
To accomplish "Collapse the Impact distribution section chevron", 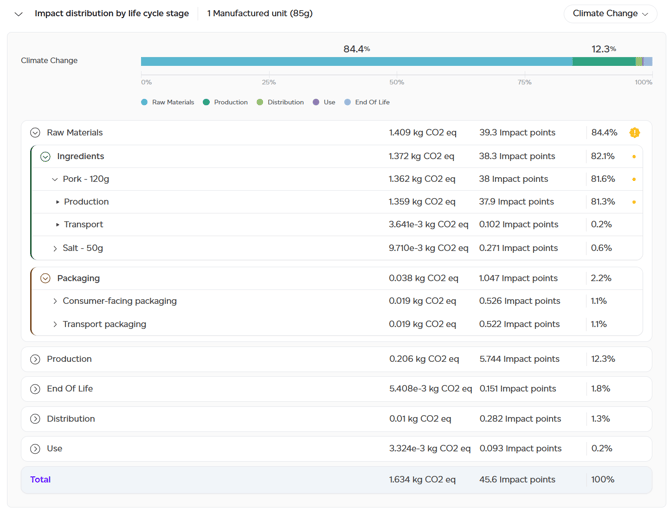I will pos(18,14).
